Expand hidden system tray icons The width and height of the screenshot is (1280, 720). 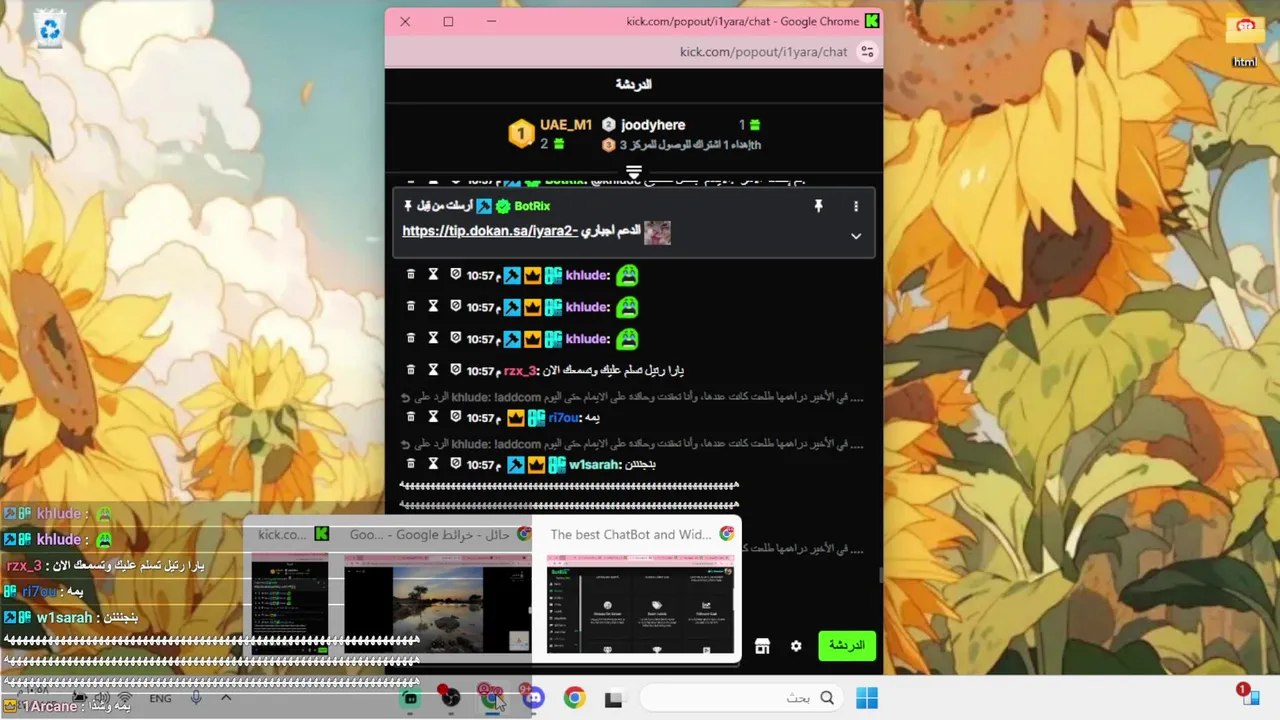point(226,698)
